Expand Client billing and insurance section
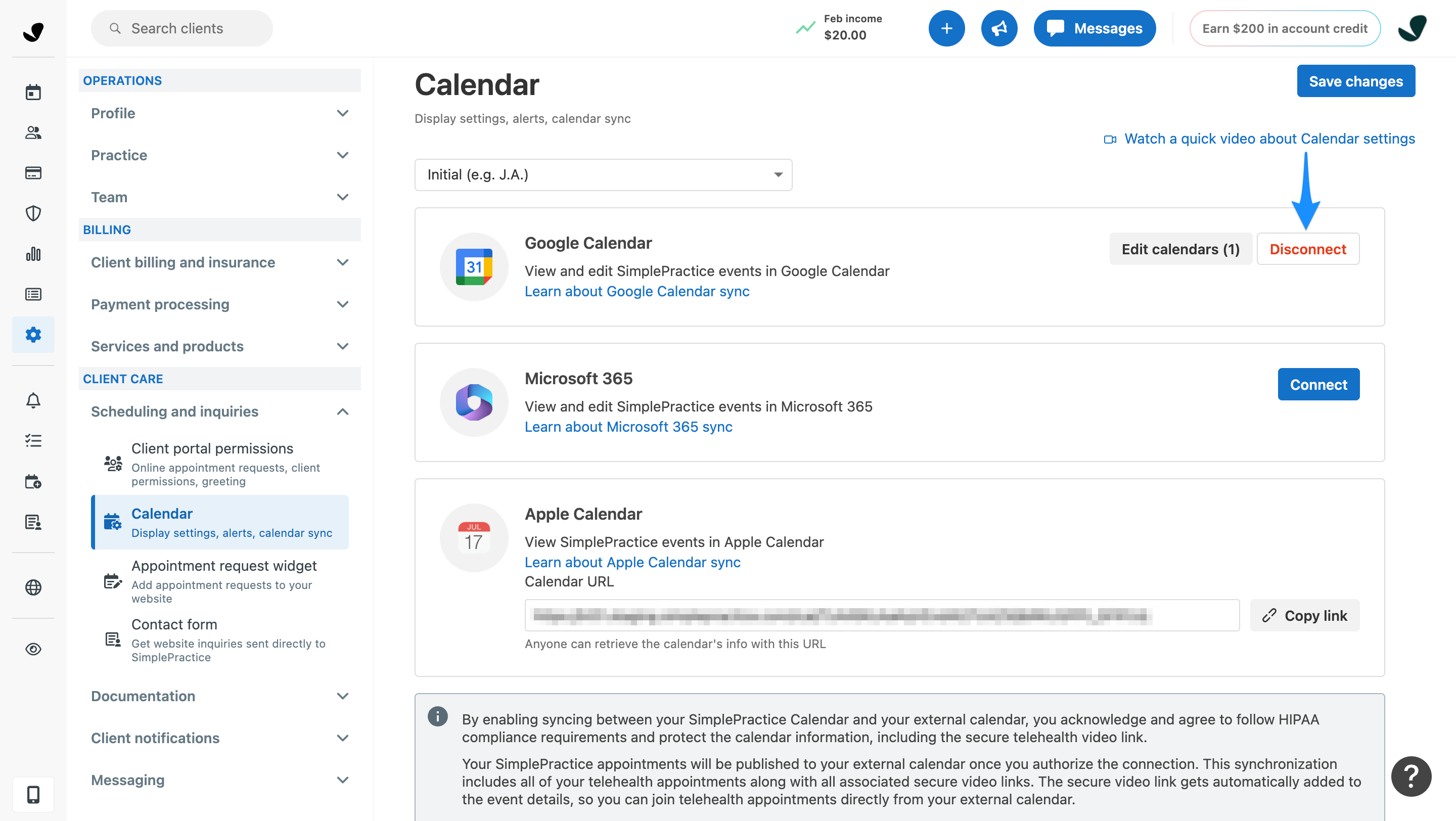The width and height of the screenshot is (1456, 821). pos(219,263)
